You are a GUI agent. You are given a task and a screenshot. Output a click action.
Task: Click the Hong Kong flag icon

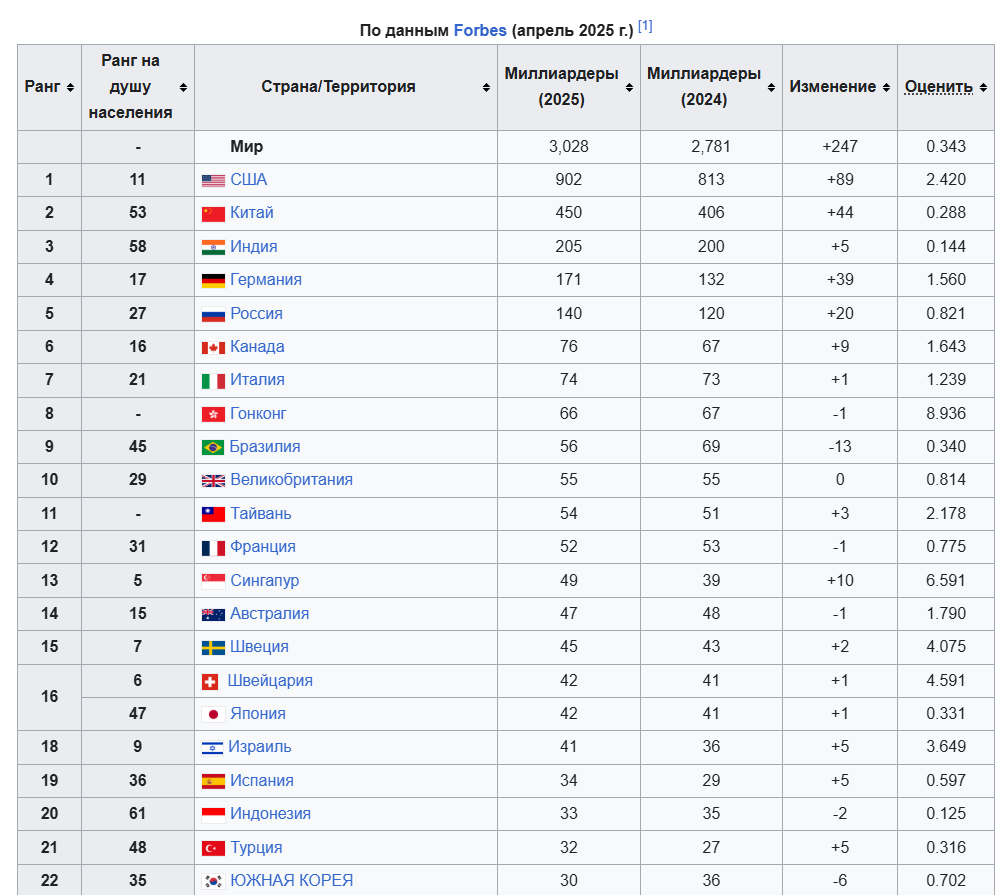coord(213,415)
